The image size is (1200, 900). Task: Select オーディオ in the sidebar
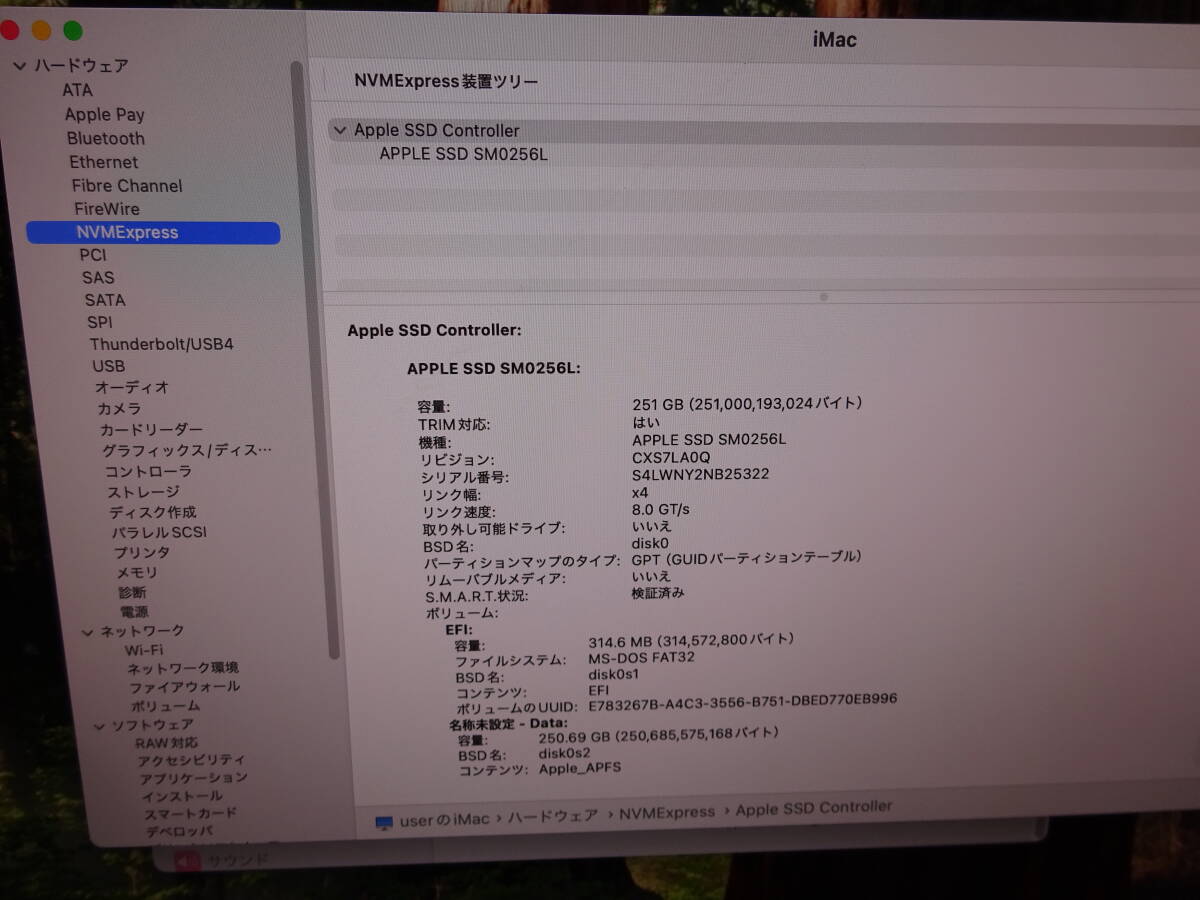coord(132,387)
